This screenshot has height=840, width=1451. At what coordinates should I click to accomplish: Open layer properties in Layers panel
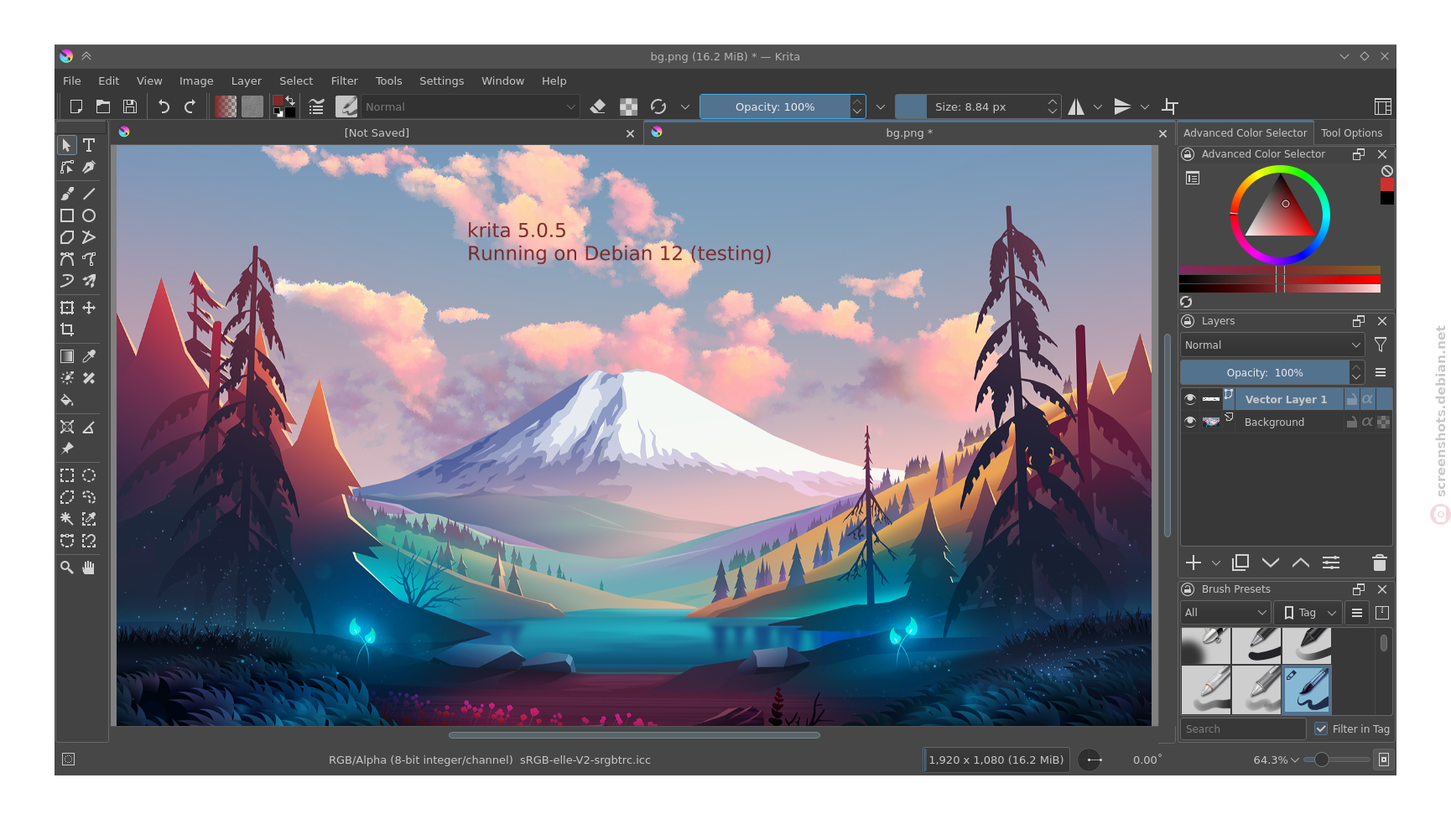1331,563
